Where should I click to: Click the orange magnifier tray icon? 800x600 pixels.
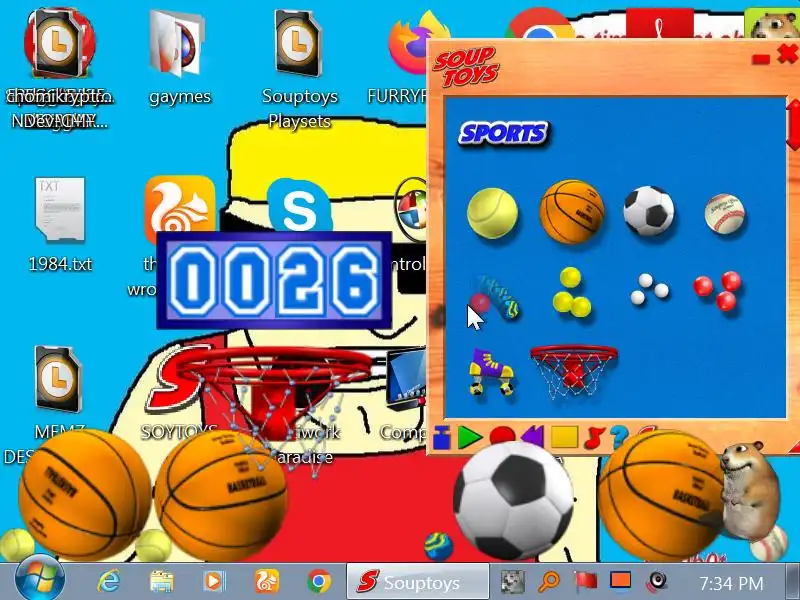pyautogui.click(x=549, y=582)
